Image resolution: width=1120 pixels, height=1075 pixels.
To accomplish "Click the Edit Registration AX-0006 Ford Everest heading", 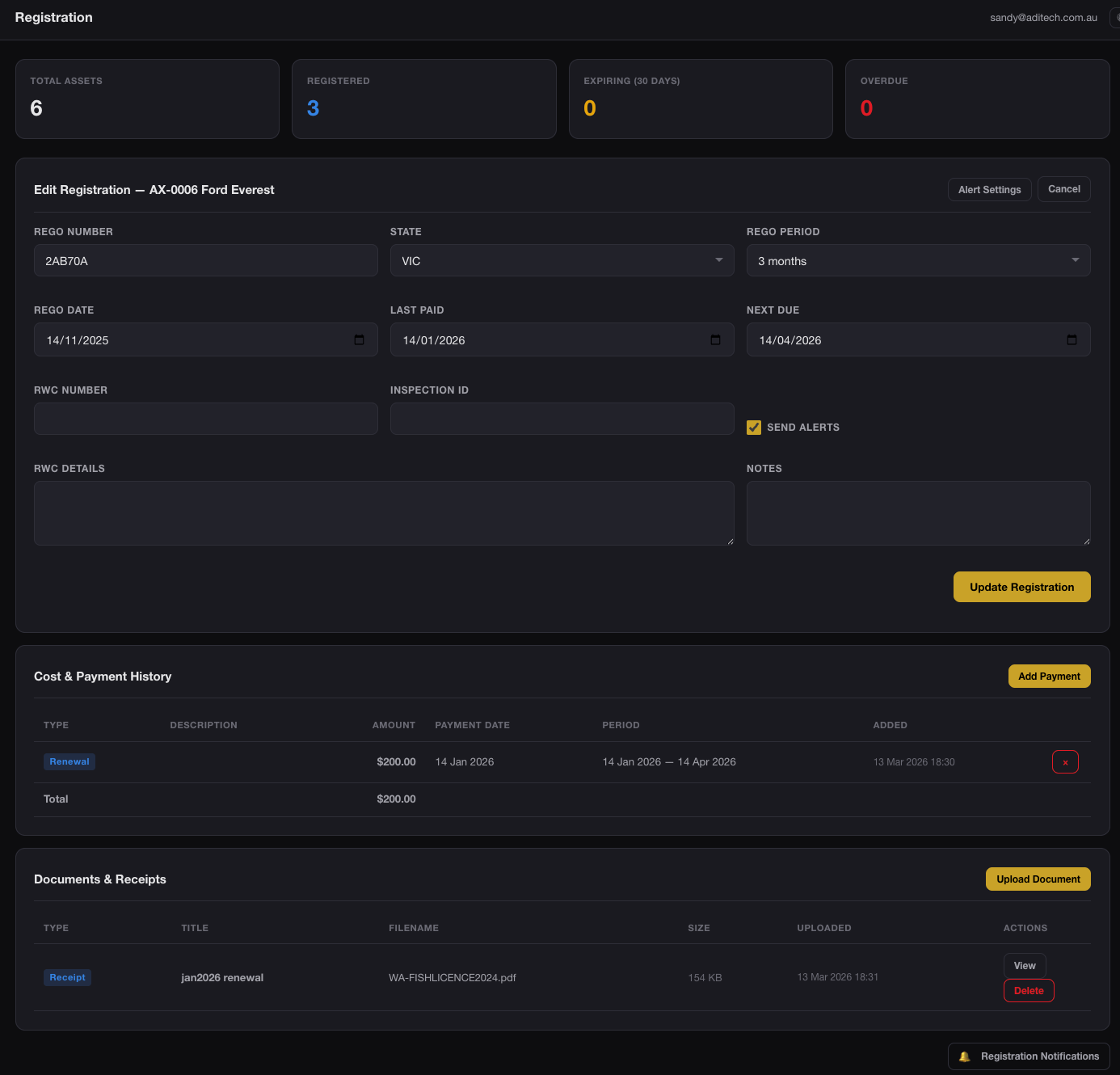I will (154, 190).
